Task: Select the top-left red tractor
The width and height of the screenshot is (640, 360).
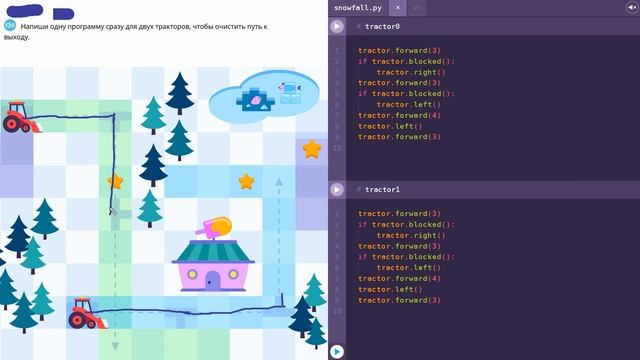Action: click(21, 118)
